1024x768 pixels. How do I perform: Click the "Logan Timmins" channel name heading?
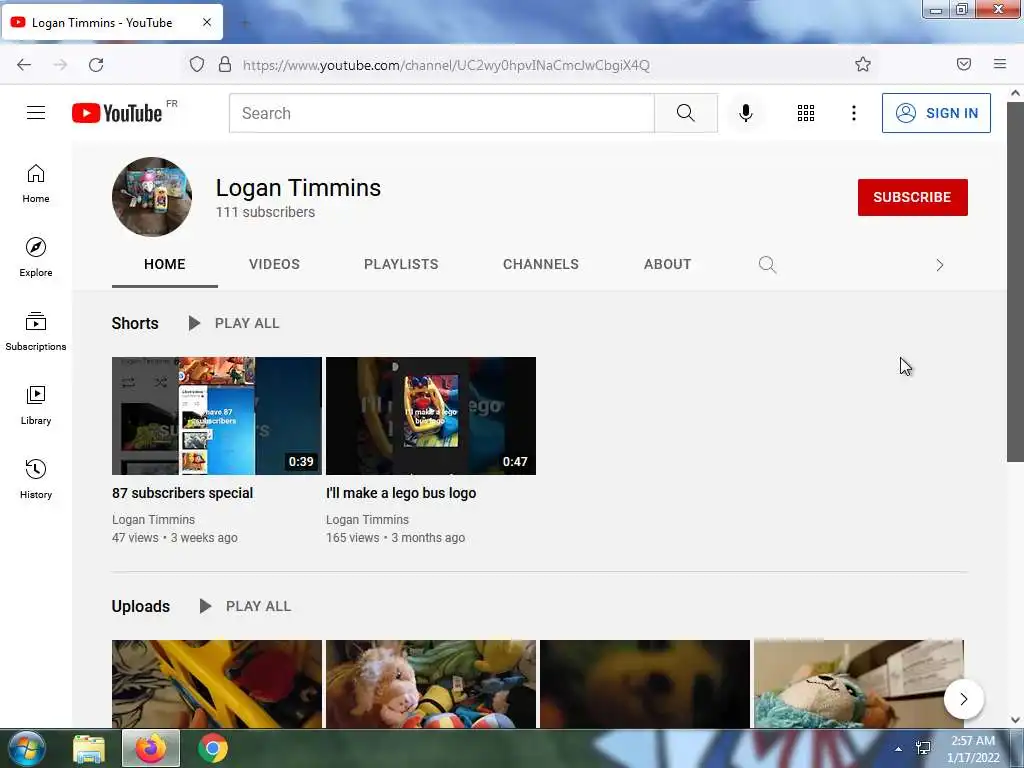pyautogui.click(x=298, y=188)
